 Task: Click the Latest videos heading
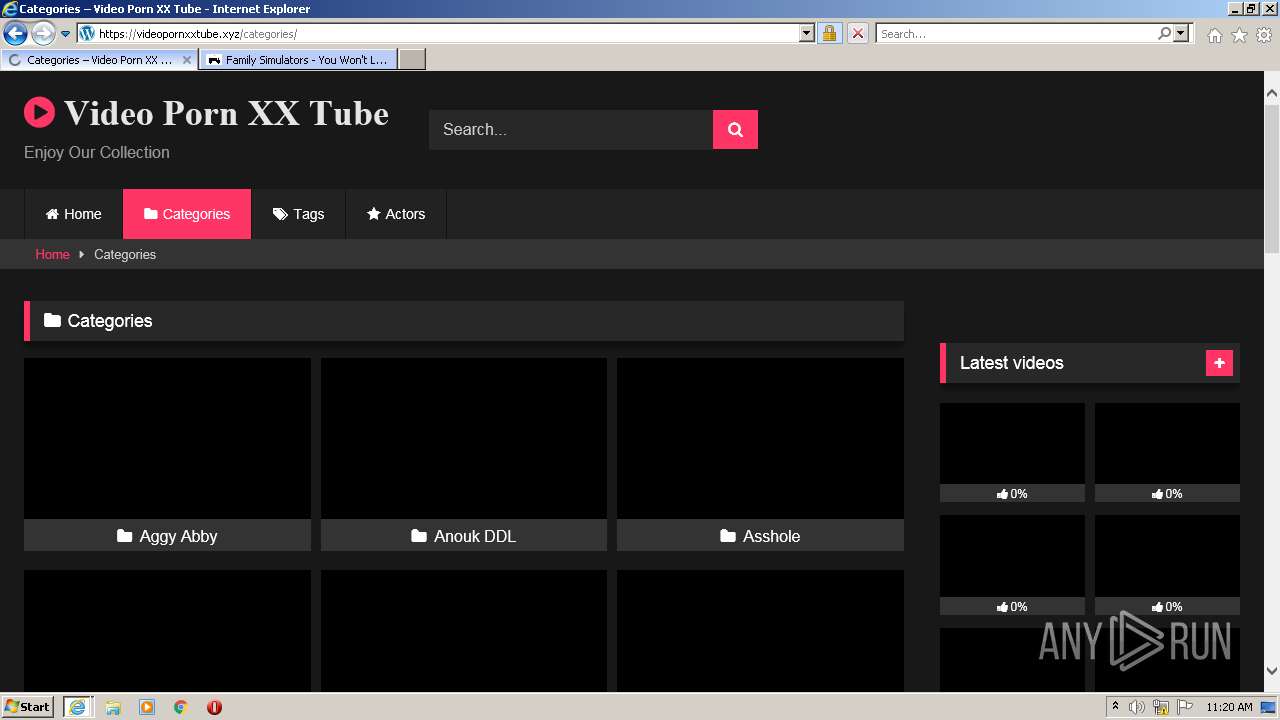[x=1011, y=363]
